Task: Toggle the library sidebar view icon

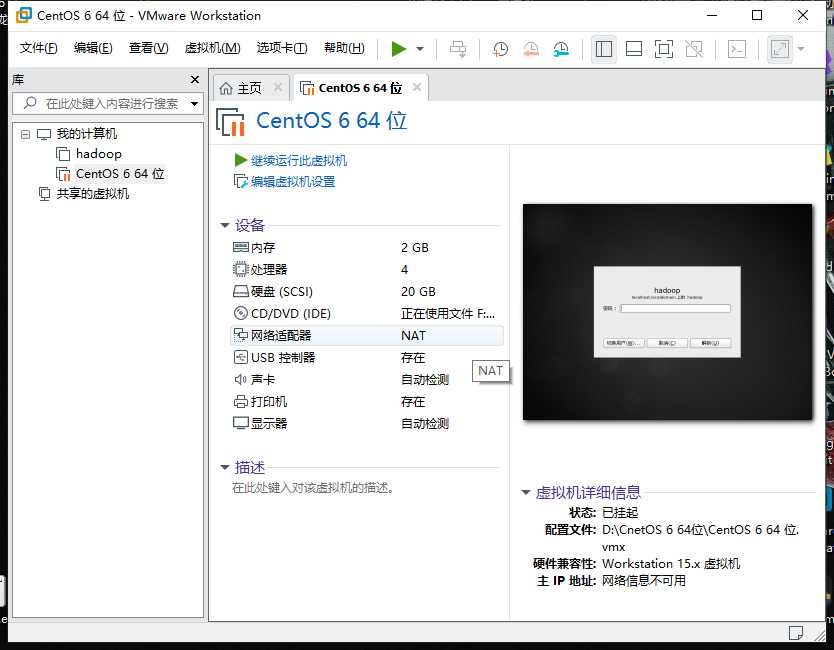Action: point(604,49)
